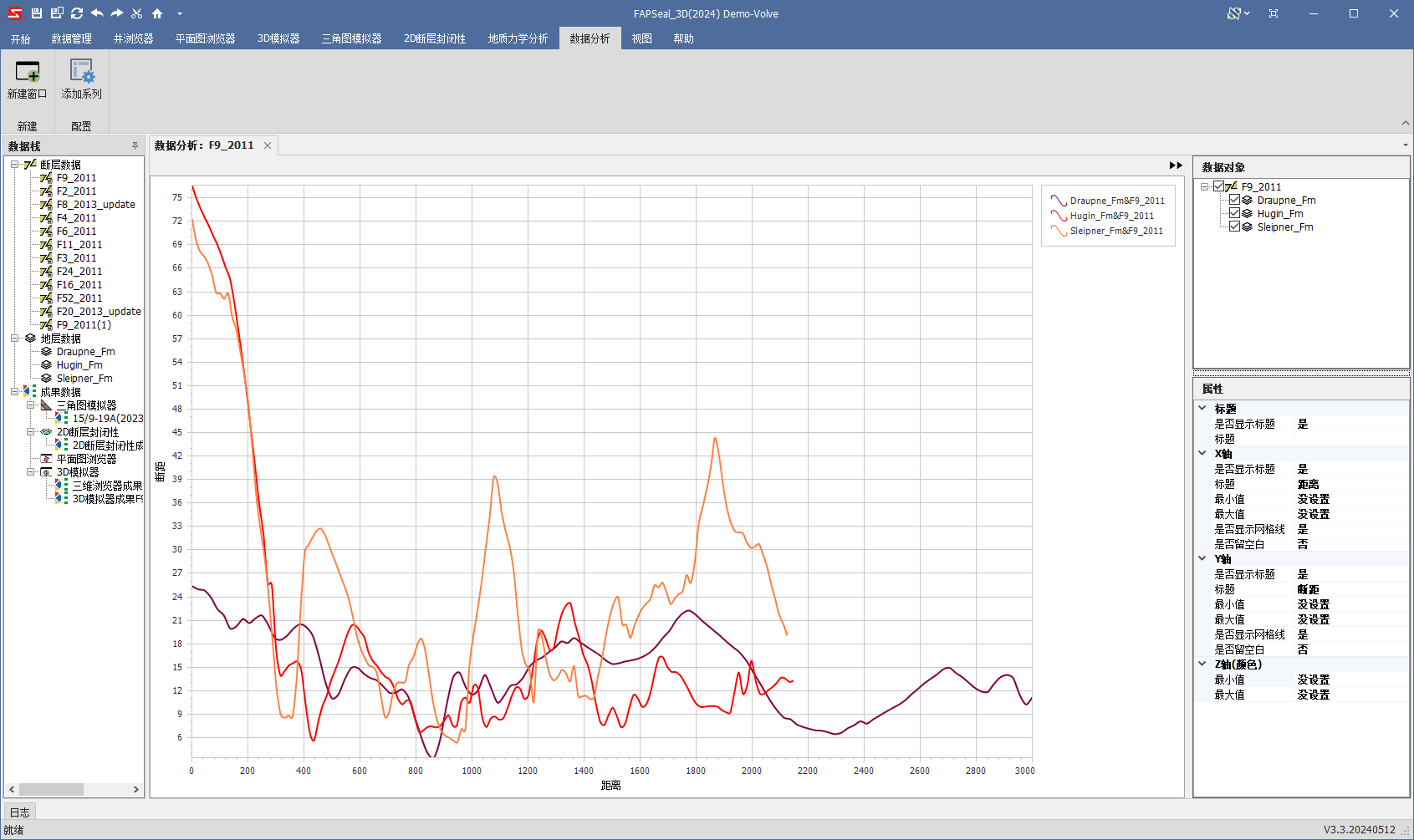Viewport: 1414px width, 840px height.
Task: Uncheck the Hugin_Fm checkbox in 数据对象
Action: 1234,213
